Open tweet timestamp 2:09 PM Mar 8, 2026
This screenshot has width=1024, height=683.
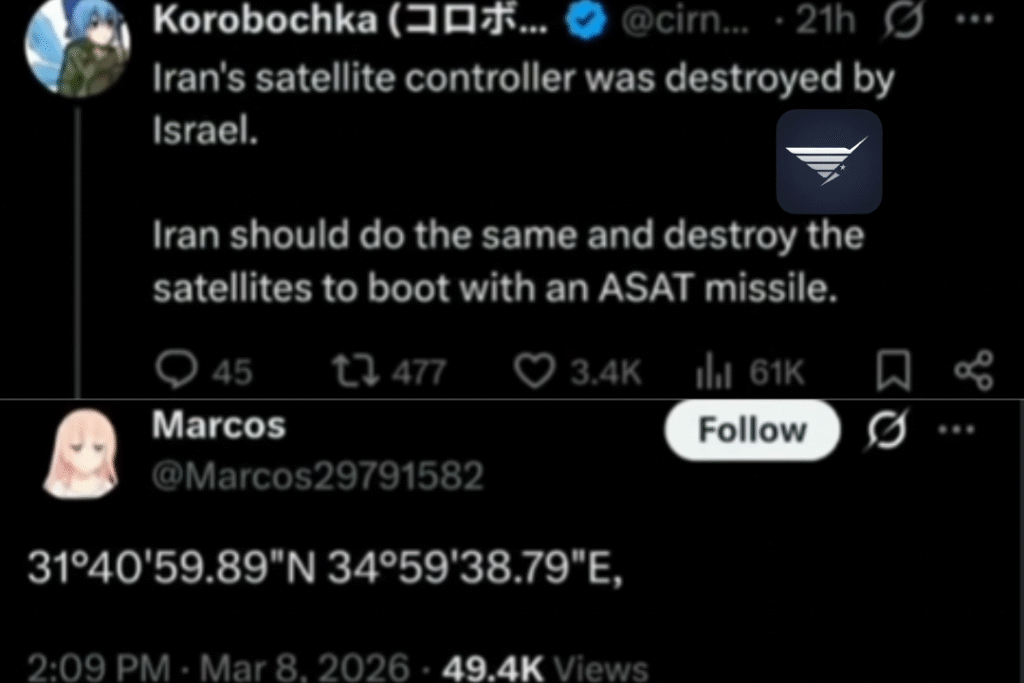click(218, 667)
